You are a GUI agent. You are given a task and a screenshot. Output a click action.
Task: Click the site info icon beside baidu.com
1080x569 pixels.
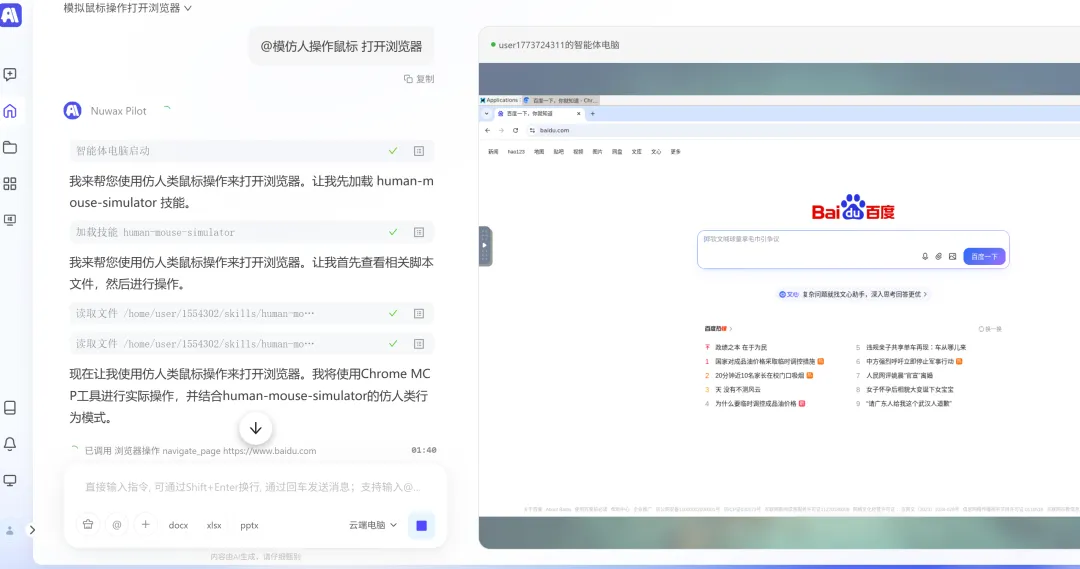tap(532, 130)
